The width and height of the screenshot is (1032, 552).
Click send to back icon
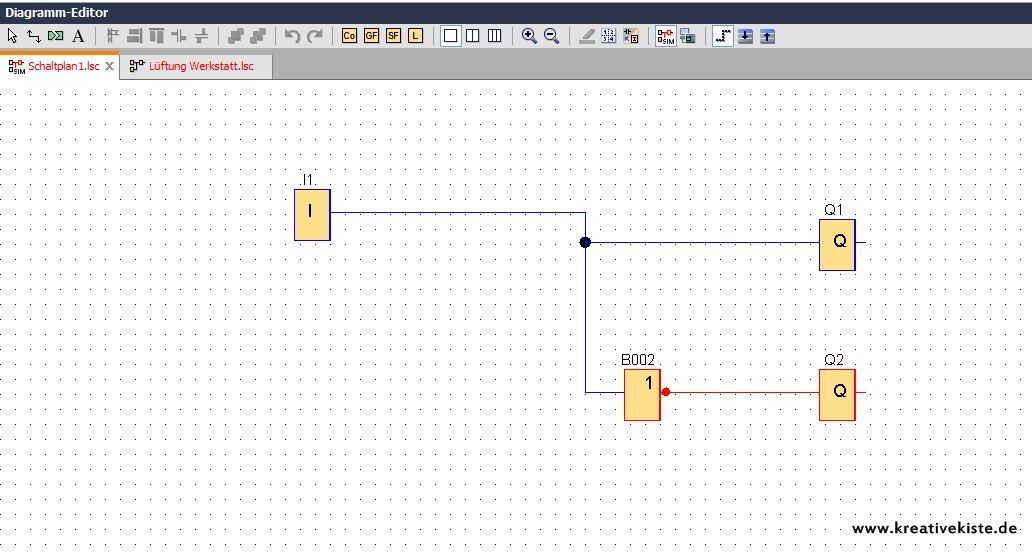pos(258,36)
